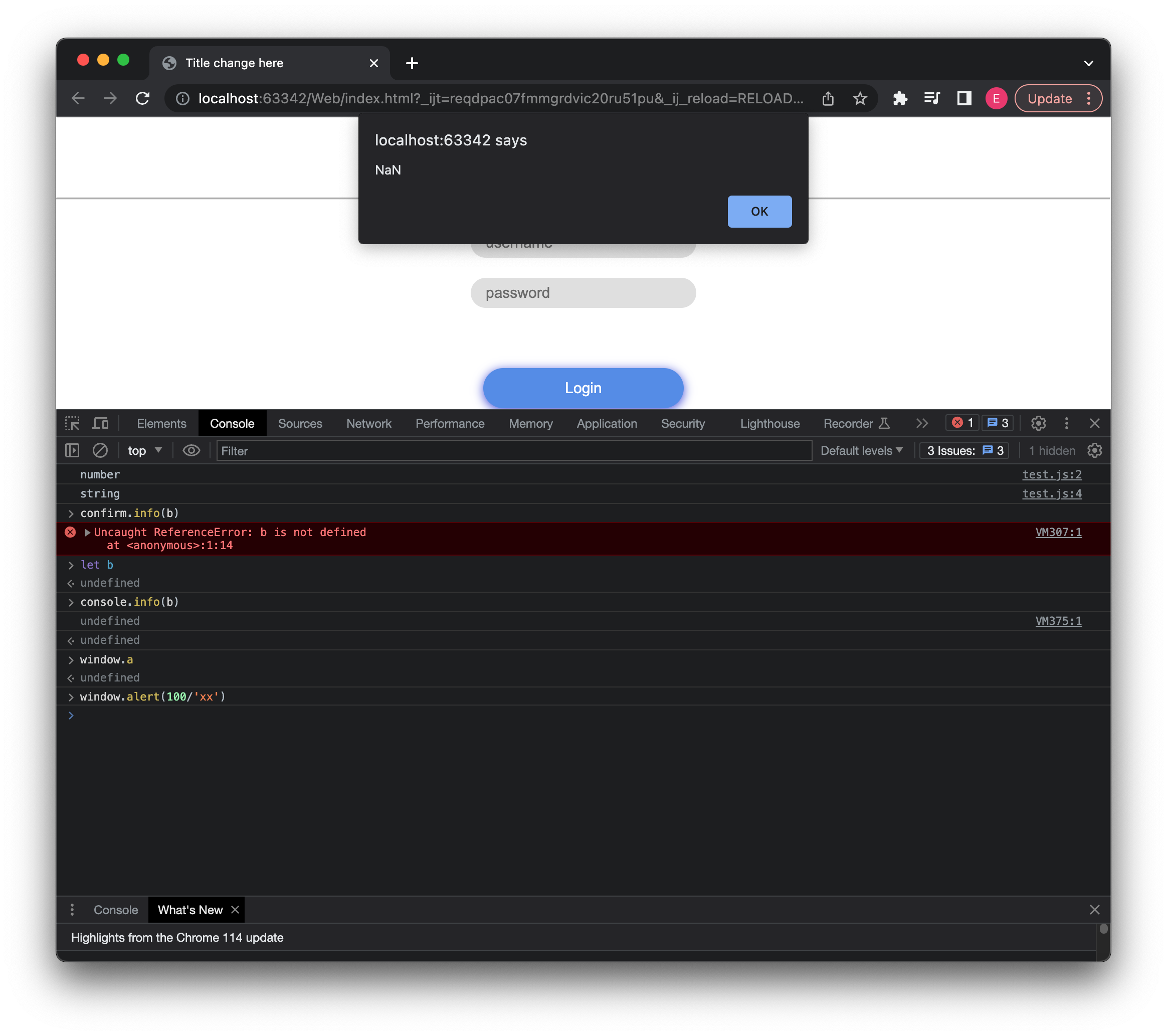Viewport: 1167px width, 1036px height.
Task: Click the 'let b' console entry
Action: pyautogui.click(x=96, y=565)
